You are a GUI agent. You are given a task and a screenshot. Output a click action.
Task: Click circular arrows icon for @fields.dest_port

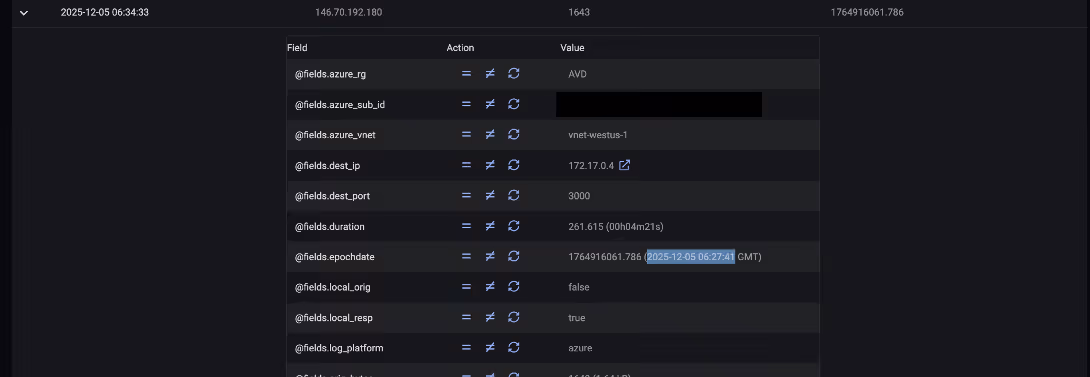click(x=514, y=196)
